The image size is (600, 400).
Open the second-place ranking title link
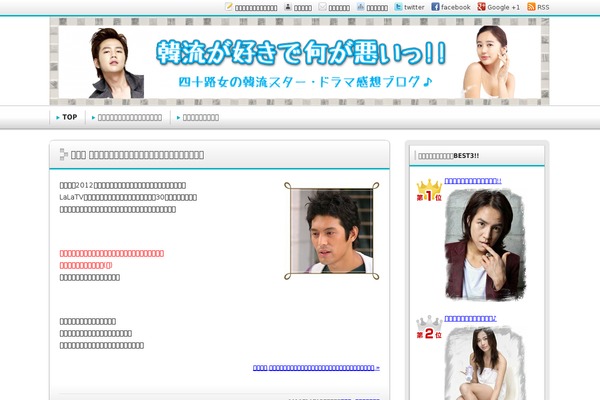click(x=470, y=318)
